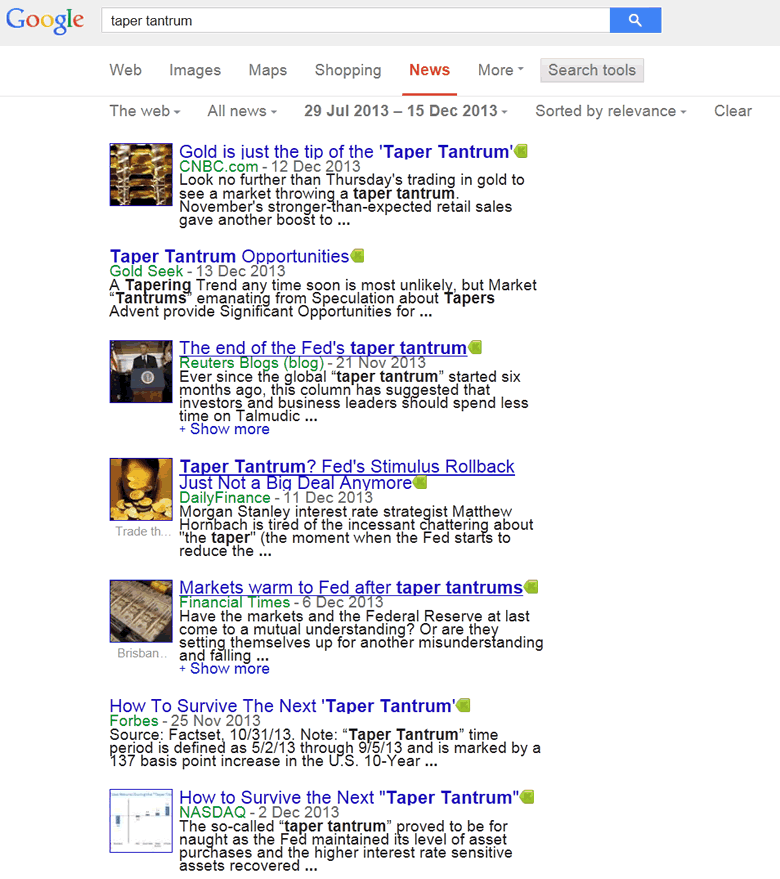This screenshot has width=780, height=879.
Task: Click green tag icon after Forbes headline
Action: click(x=463, y=706)
